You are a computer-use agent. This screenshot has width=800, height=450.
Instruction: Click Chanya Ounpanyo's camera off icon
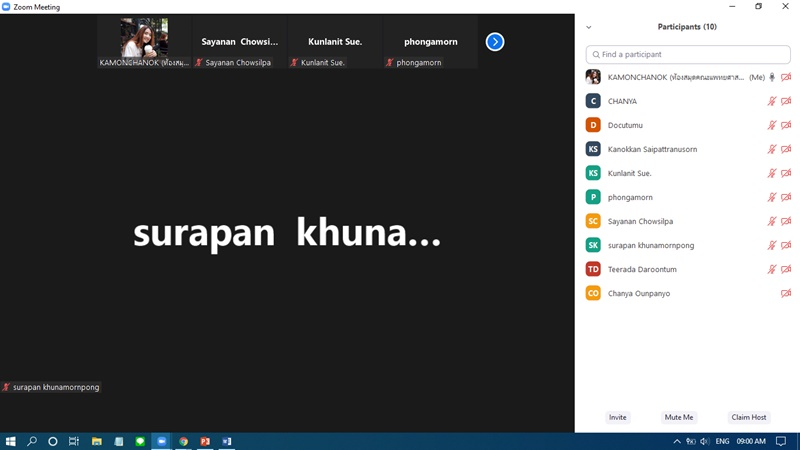pos(786,293)
